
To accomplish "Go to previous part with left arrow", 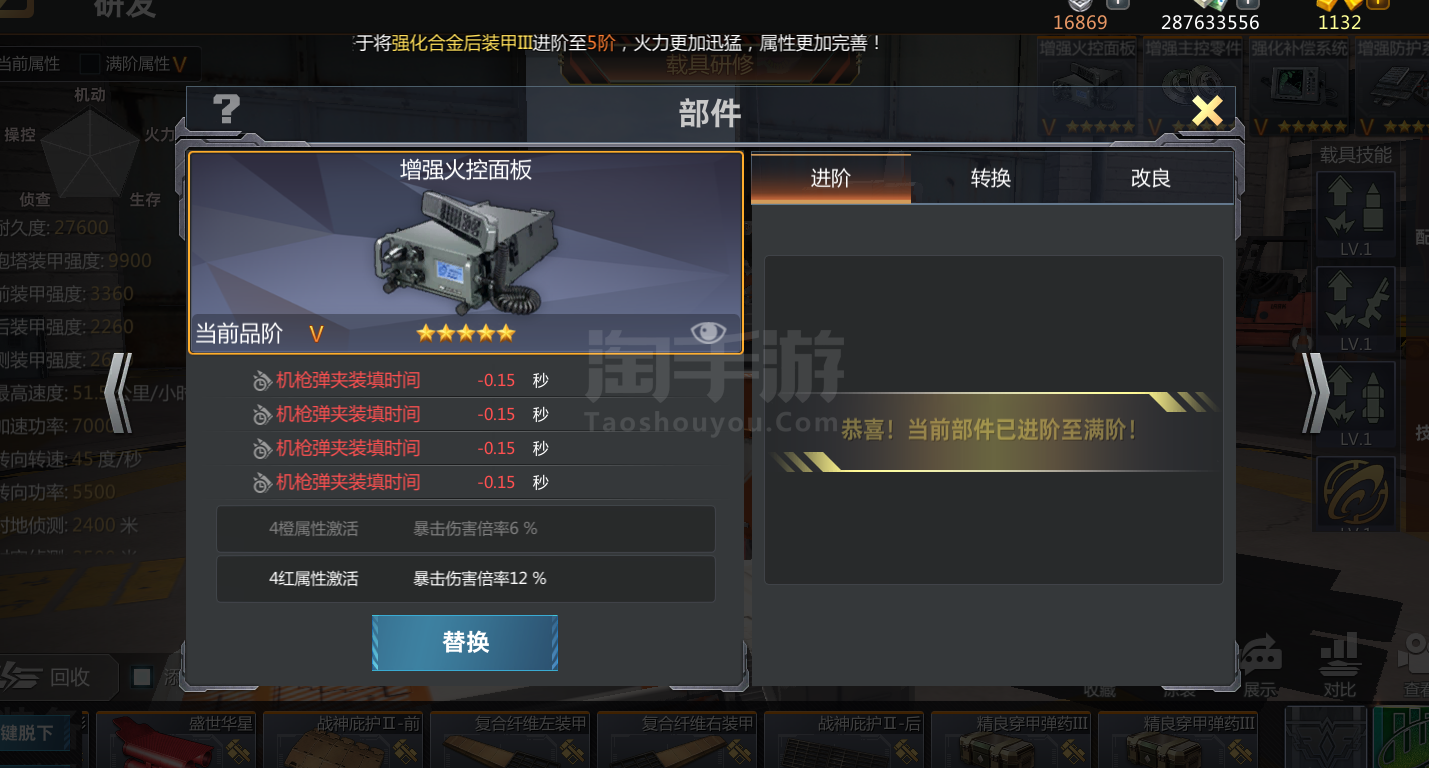I will point(118,393).
